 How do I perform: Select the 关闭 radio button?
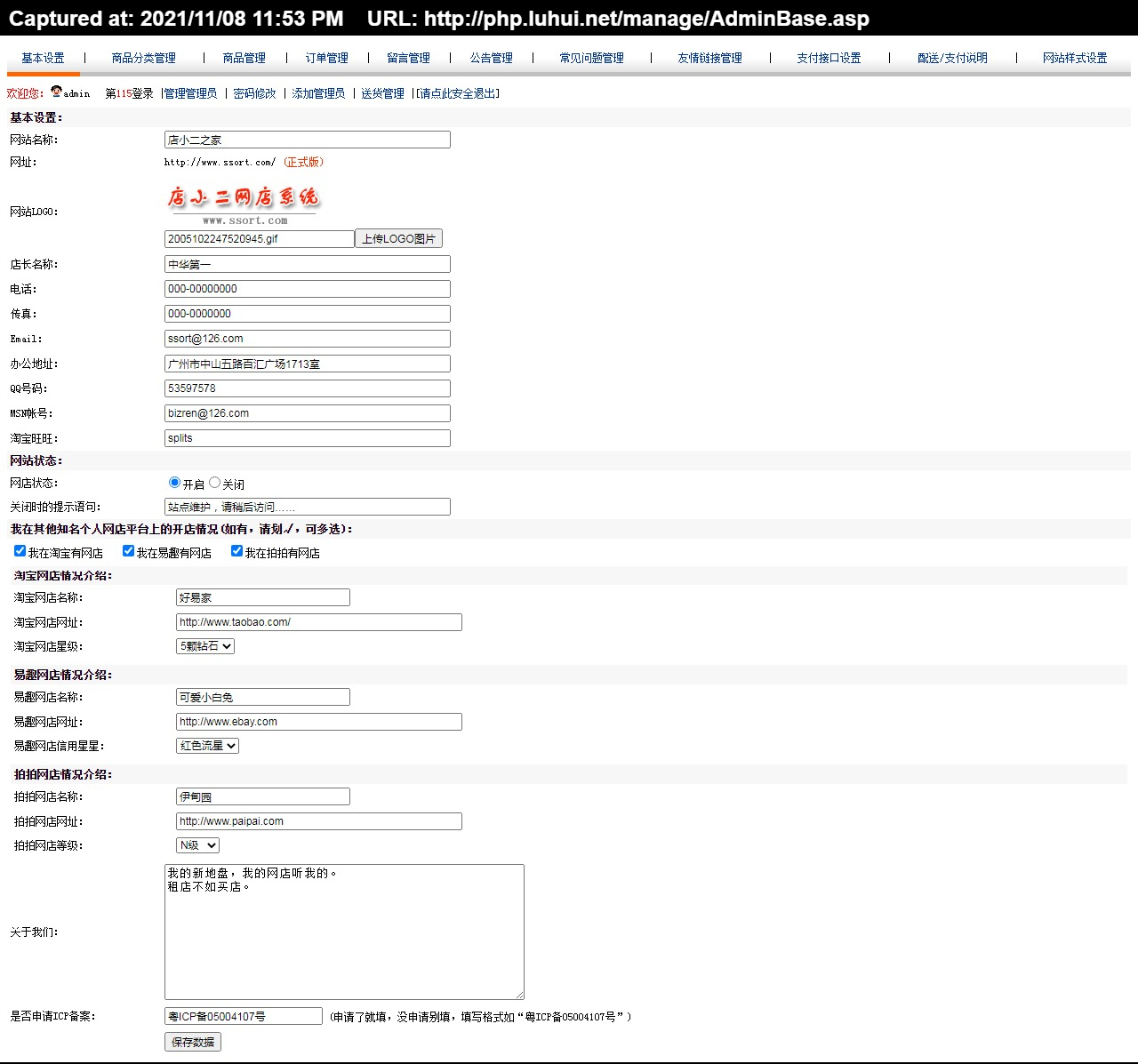click(214, 483)
